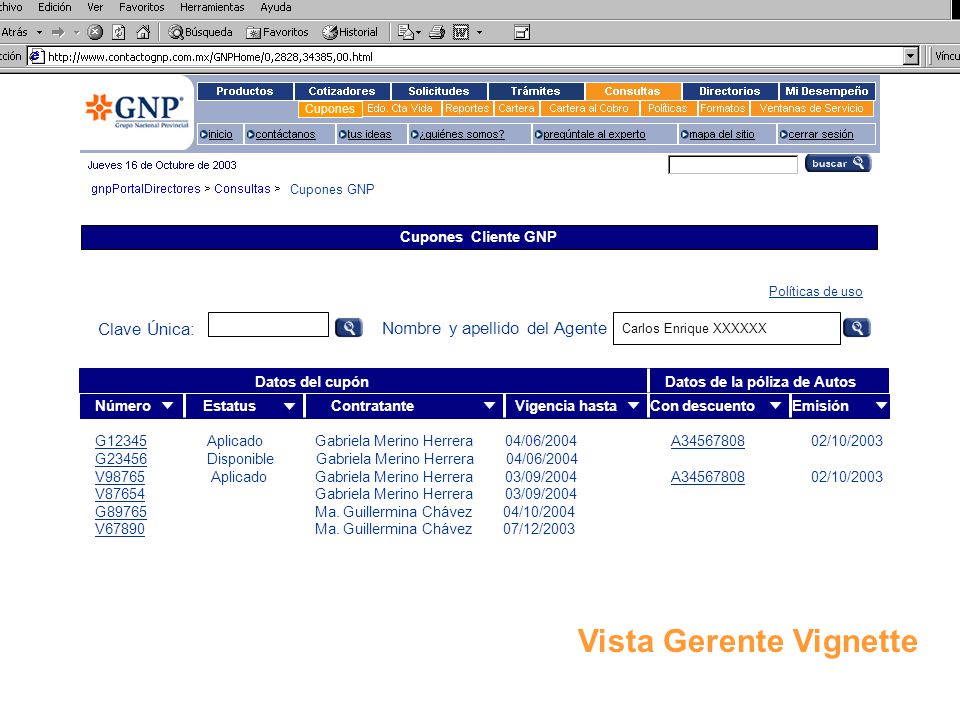The image size is (960, 720).
Task: Select the Trámites tab
Action: pos(536,91)
